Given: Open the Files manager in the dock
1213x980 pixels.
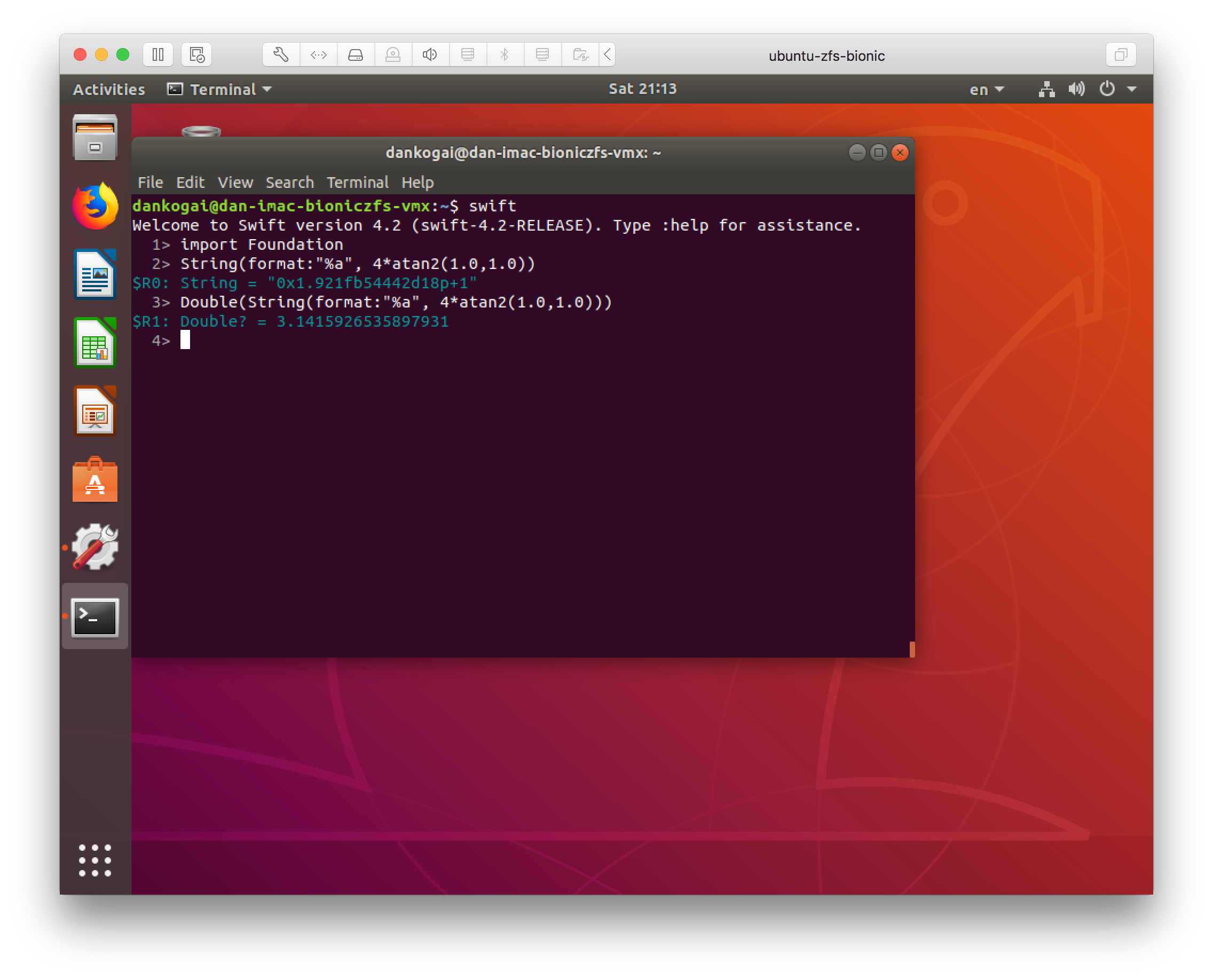Looking at the screenshot, I should (x=95, y=138).
